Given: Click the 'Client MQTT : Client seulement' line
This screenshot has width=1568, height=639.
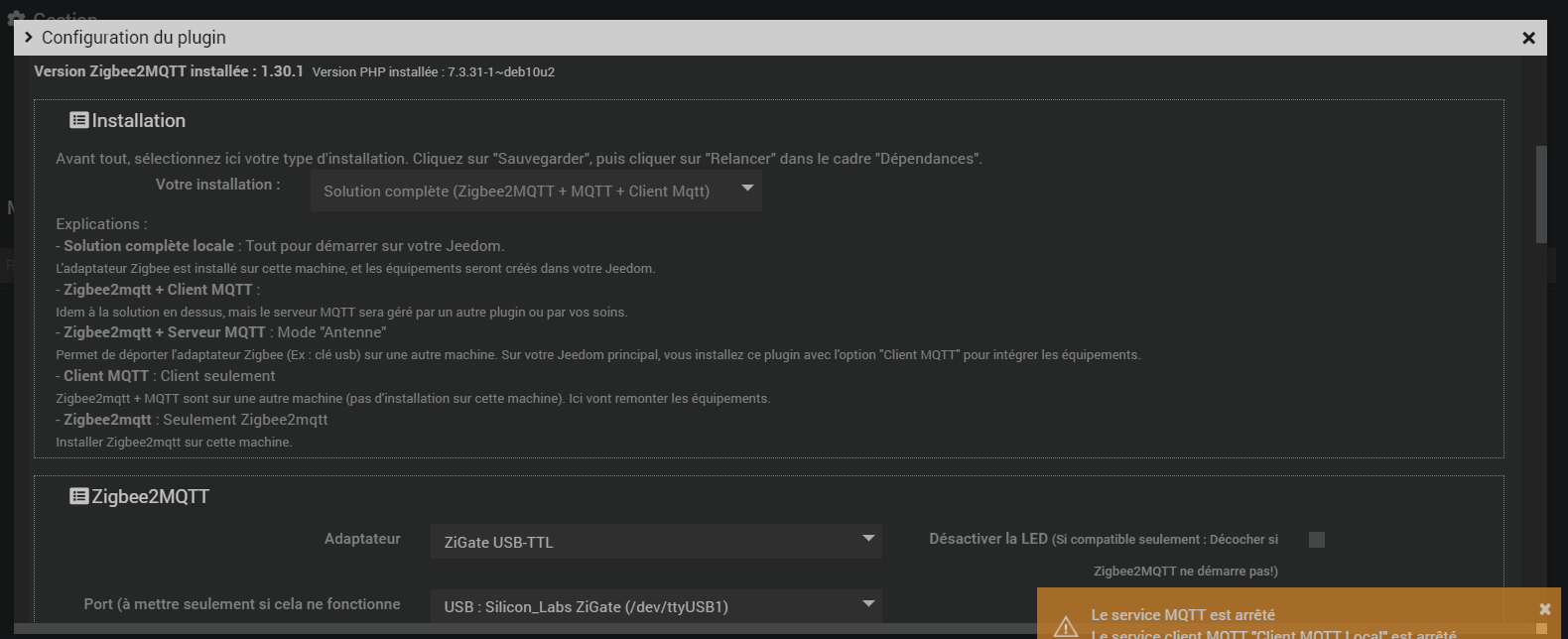Looking at the screenshot, I should point(166,376).
